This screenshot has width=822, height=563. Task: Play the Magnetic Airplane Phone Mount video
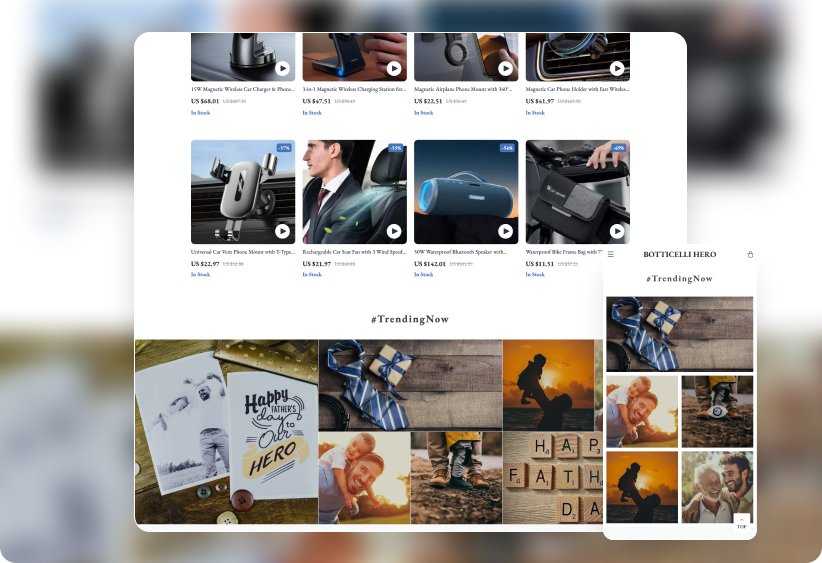pos(506,69)
